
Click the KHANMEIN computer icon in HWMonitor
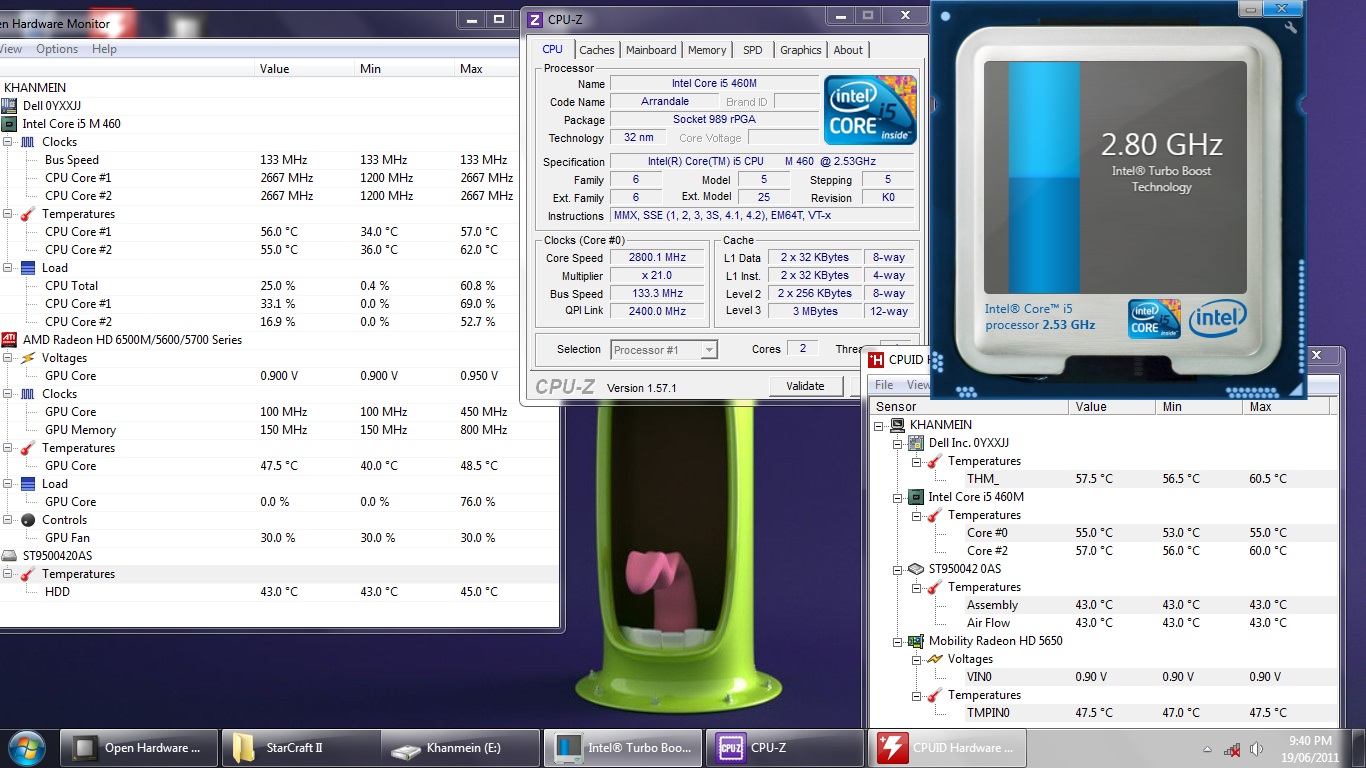point(898,425)
